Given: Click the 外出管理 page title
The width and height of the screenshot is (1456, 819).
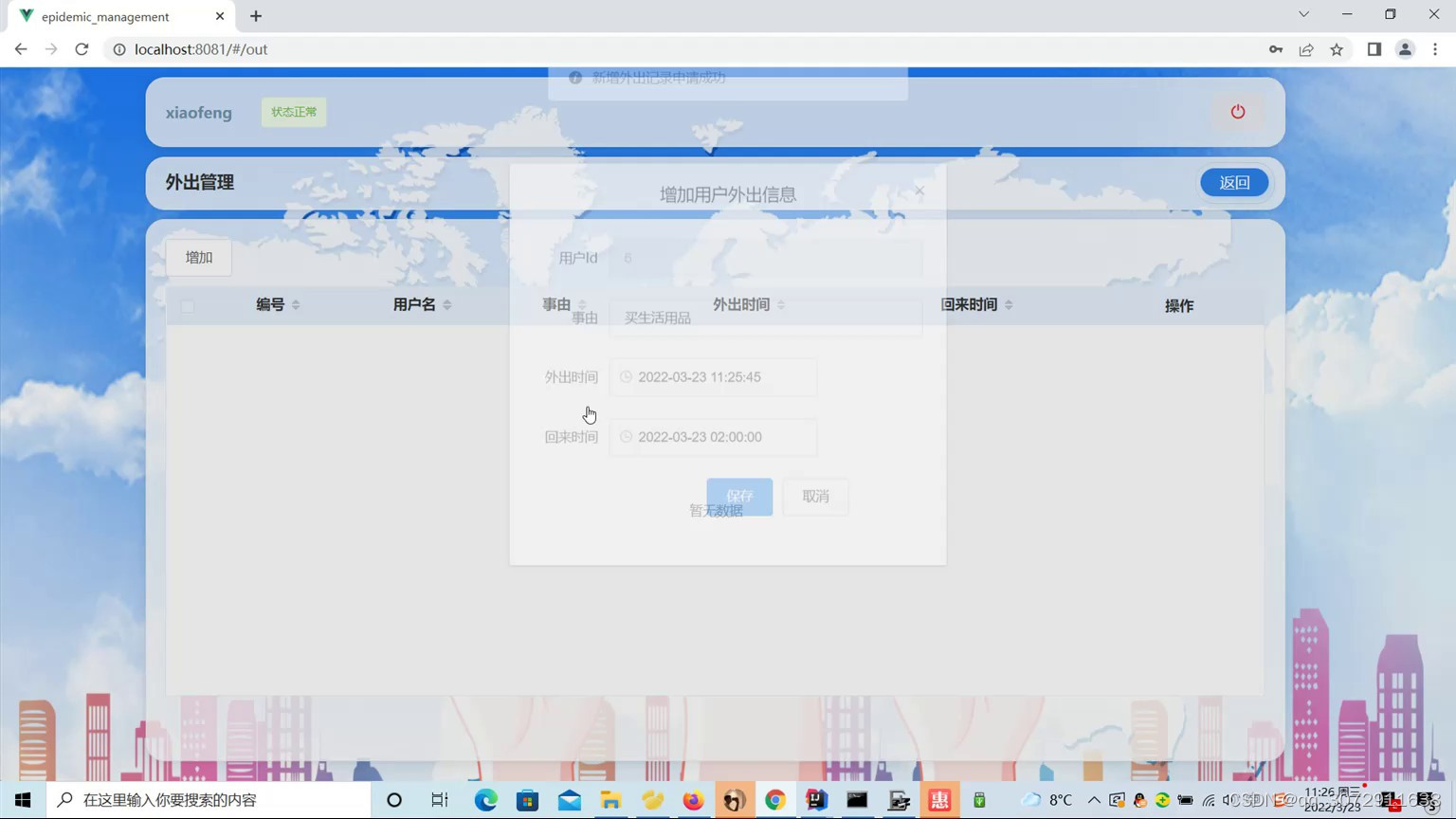Looking at the screenshot, I should click(x=200, y=182).
